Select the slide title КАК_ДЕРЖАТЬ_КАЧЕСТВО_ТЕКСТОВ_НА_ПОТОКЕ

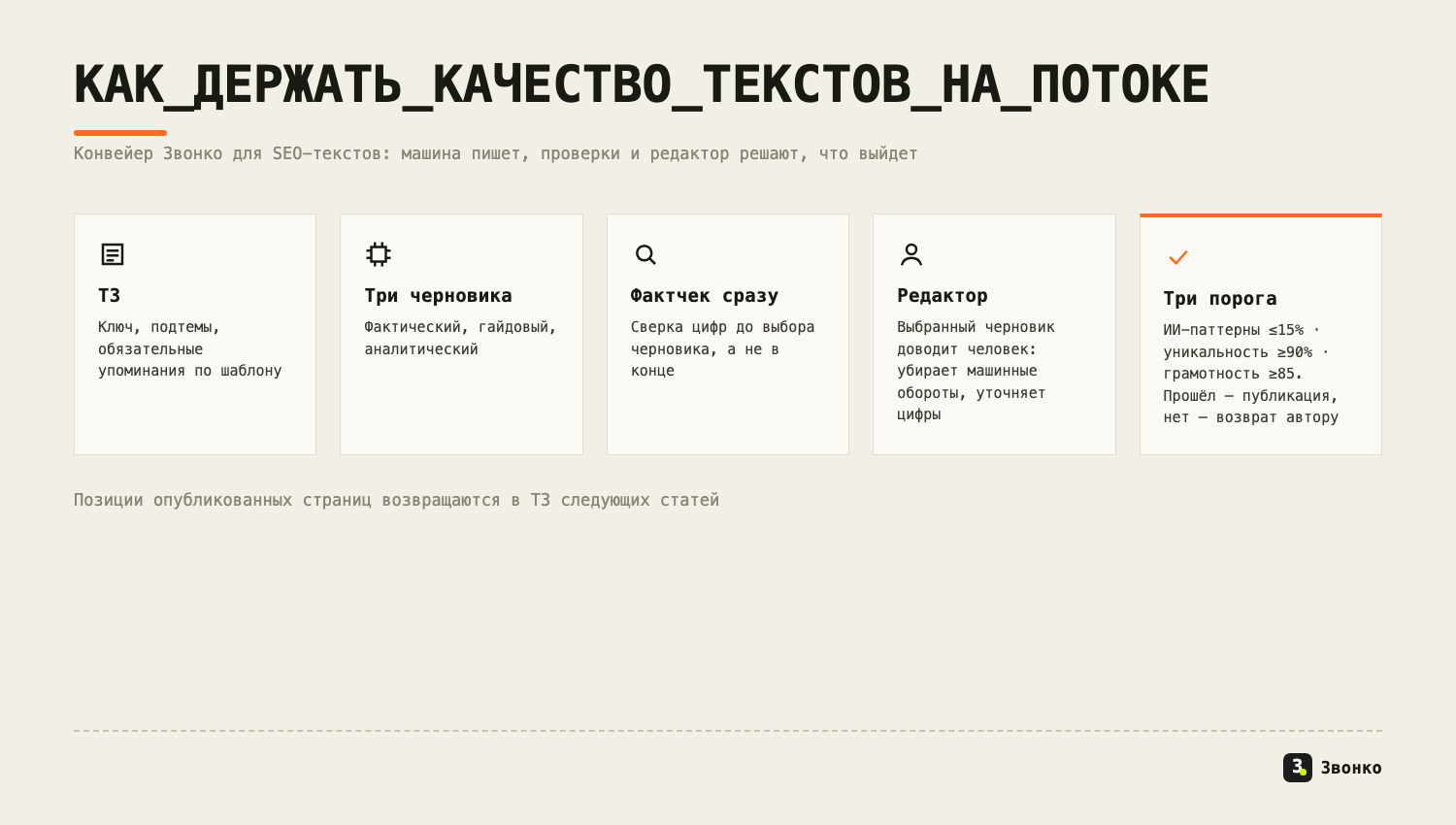[x=641, y=84]
